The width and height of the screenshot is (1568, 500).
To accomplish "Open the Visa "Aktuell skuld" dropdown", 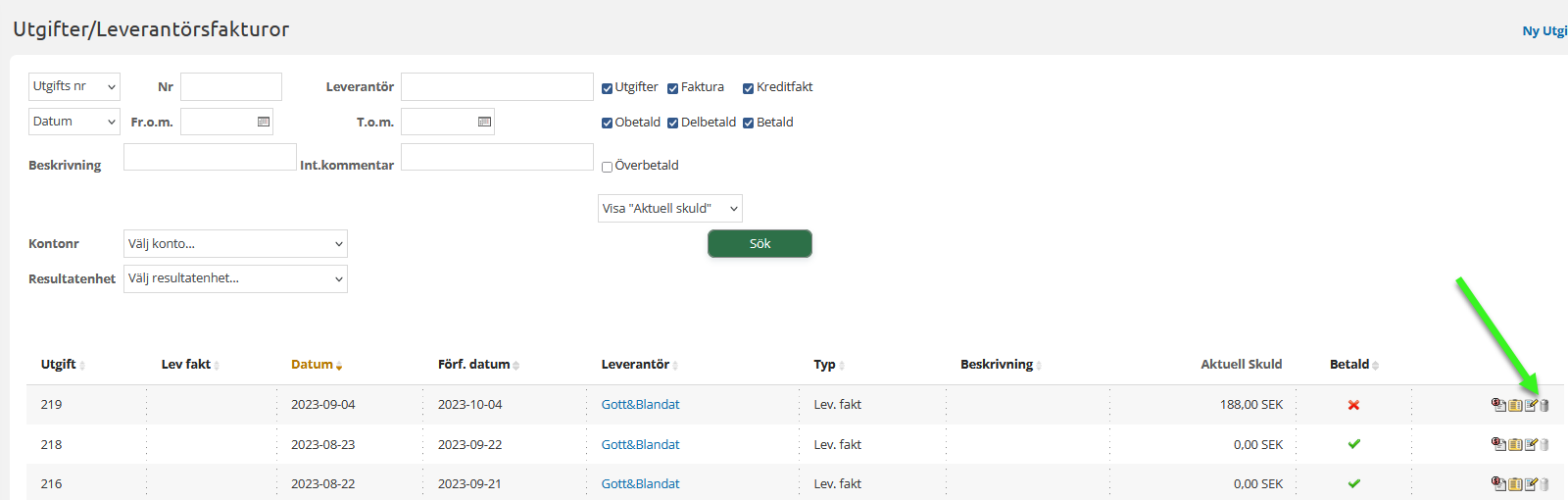I will (669, 209).
